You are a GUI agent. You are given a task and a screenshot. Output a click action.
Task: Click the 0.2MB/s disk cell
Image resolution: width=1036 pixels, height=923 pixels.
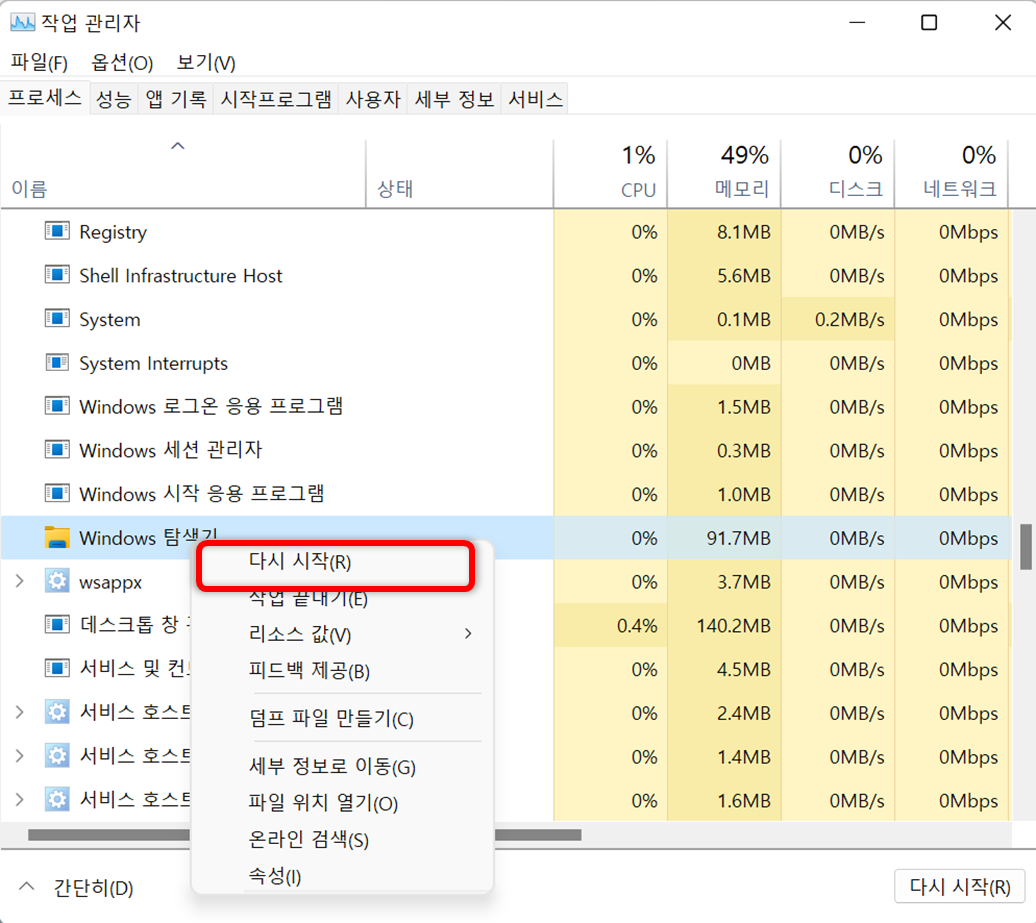[x=838, y=319]
